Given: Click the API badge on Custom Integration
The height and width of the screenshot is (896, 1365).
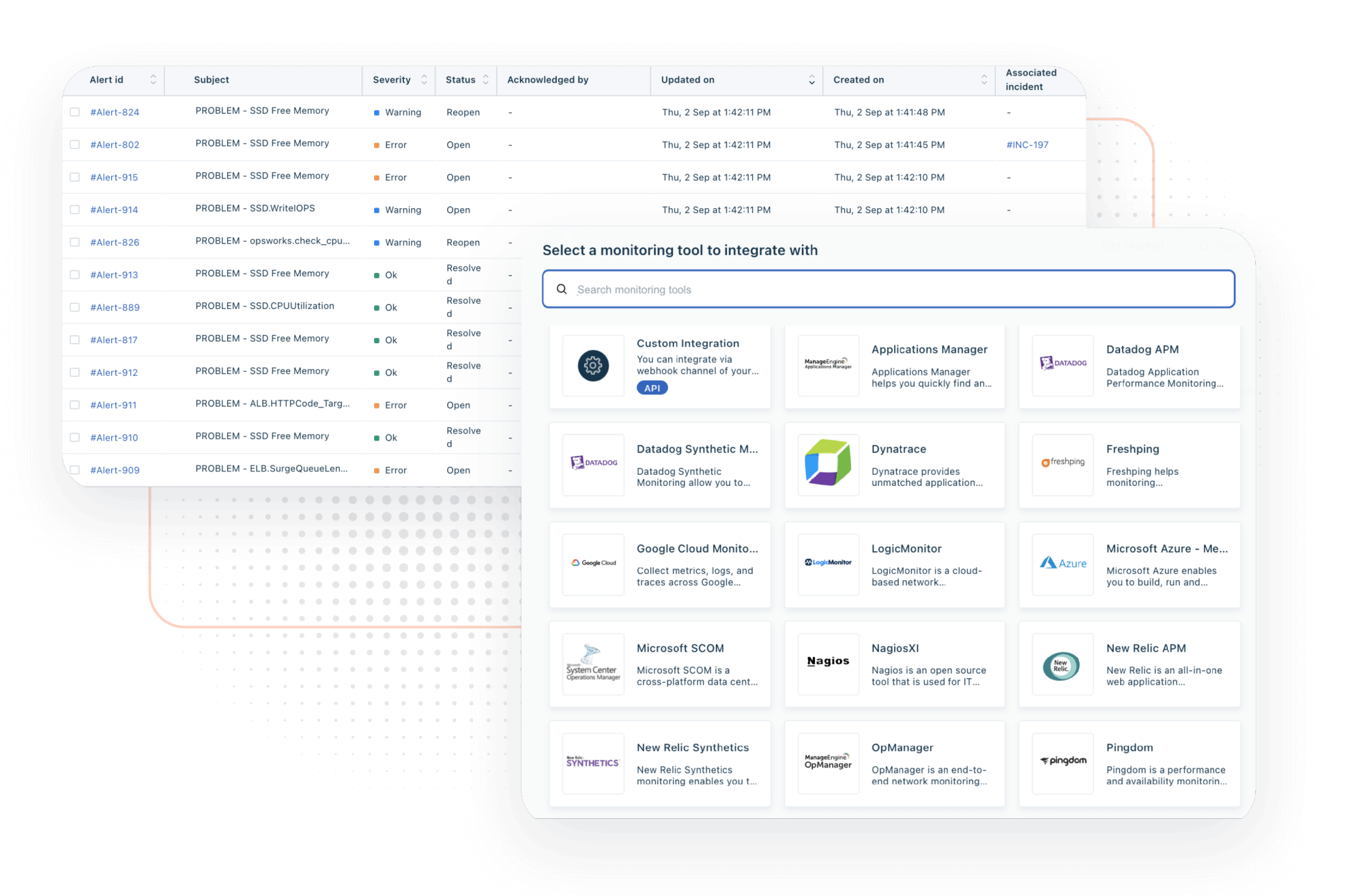Looking at the screenshot, I should coord(652,388).
